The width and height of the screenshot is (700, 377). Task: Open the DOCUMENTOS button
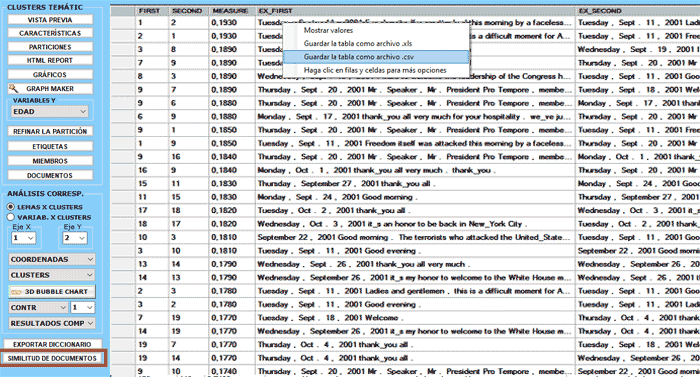click(50, 176)
